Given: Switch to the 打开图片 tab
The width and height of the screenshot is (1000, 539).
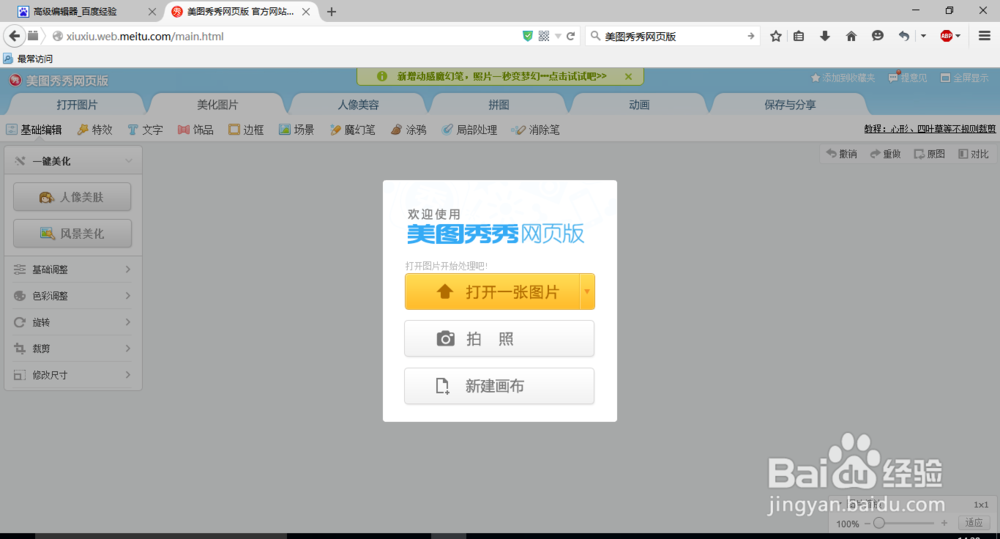Looking at the screenshot, I should [77, 104].
